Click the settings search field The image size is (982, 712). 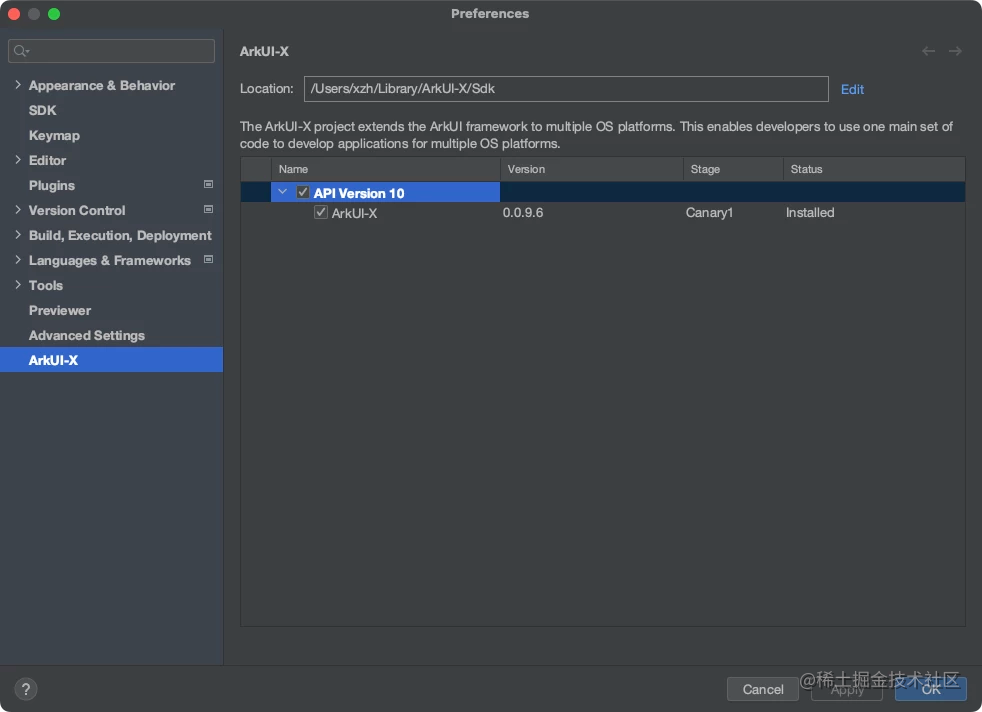pyautogui.click(x=111, y=51)
